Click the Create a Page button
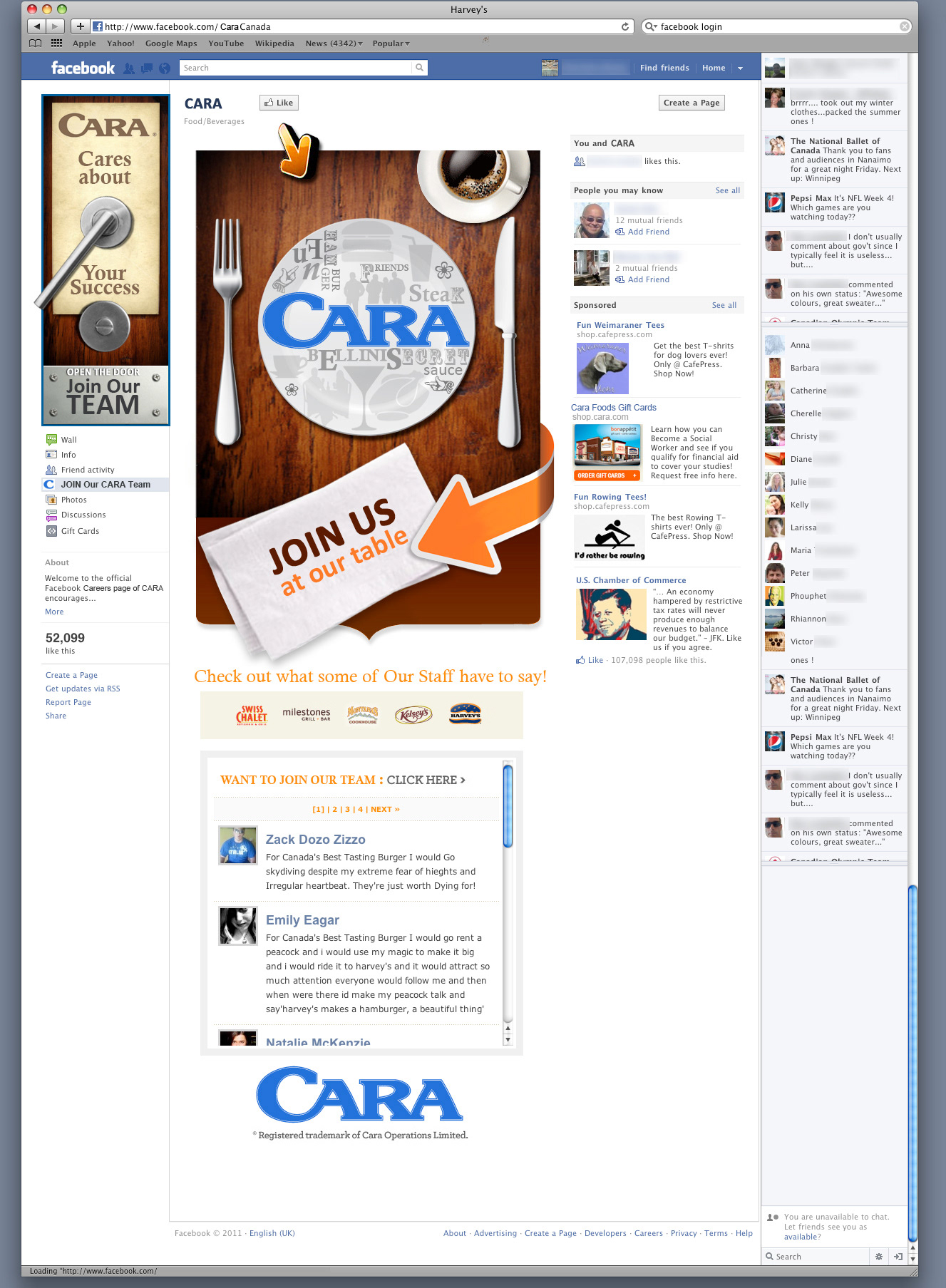The image size is (946, 1288). coord(691,103)
